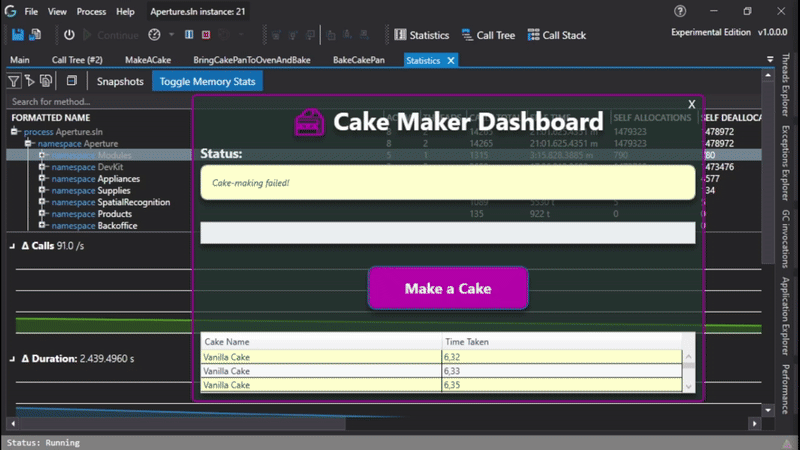Open the Call Stack view
The height and width of the screenshot is (450, 800).
(555, 35)
